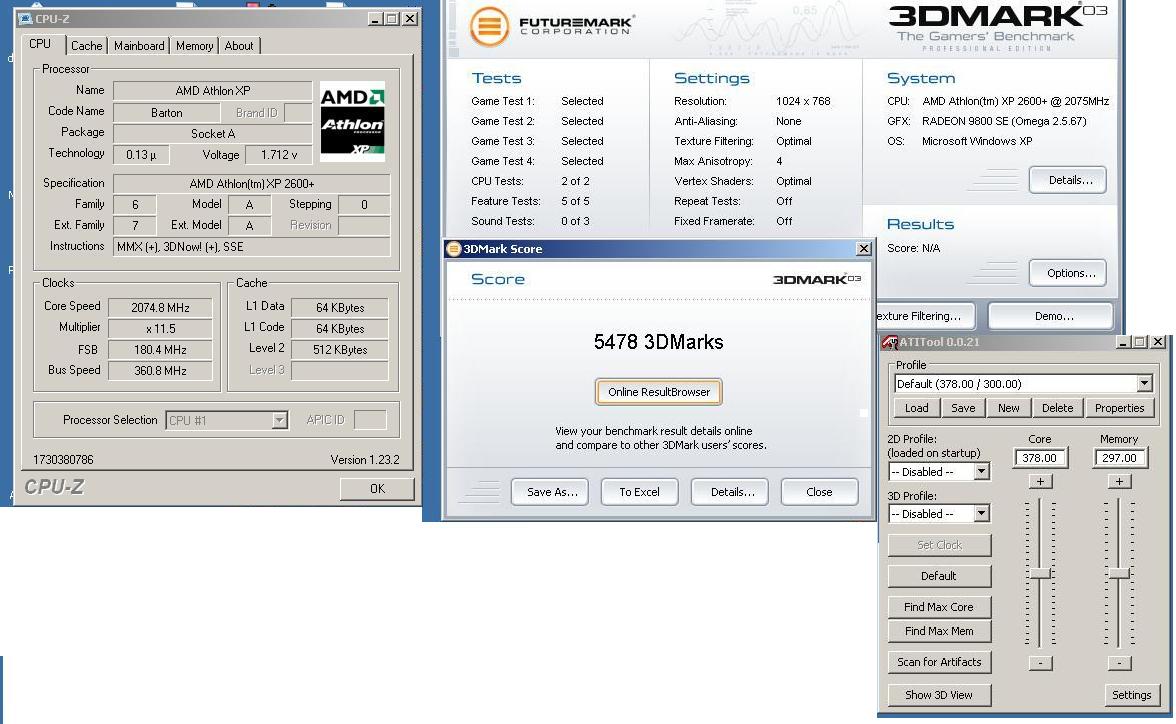Open the 3D Profile dropdown
Screen dimensions: 1176x724
pyautogui.click(x=981, y=514)
